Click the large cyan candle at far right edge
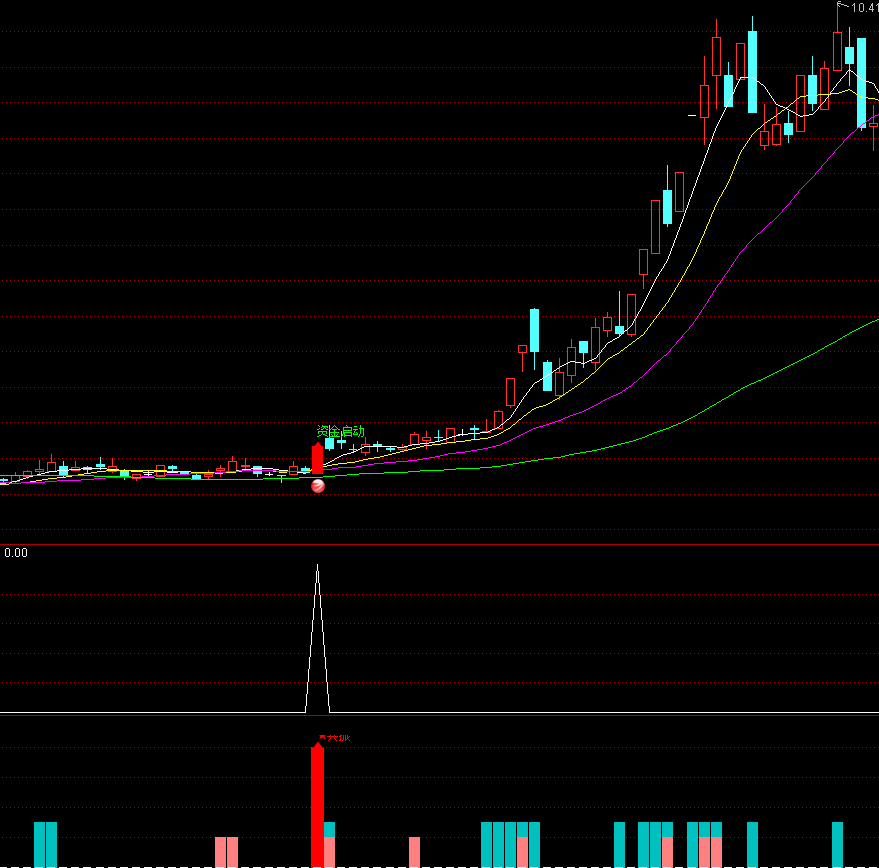 pos(861,83)
